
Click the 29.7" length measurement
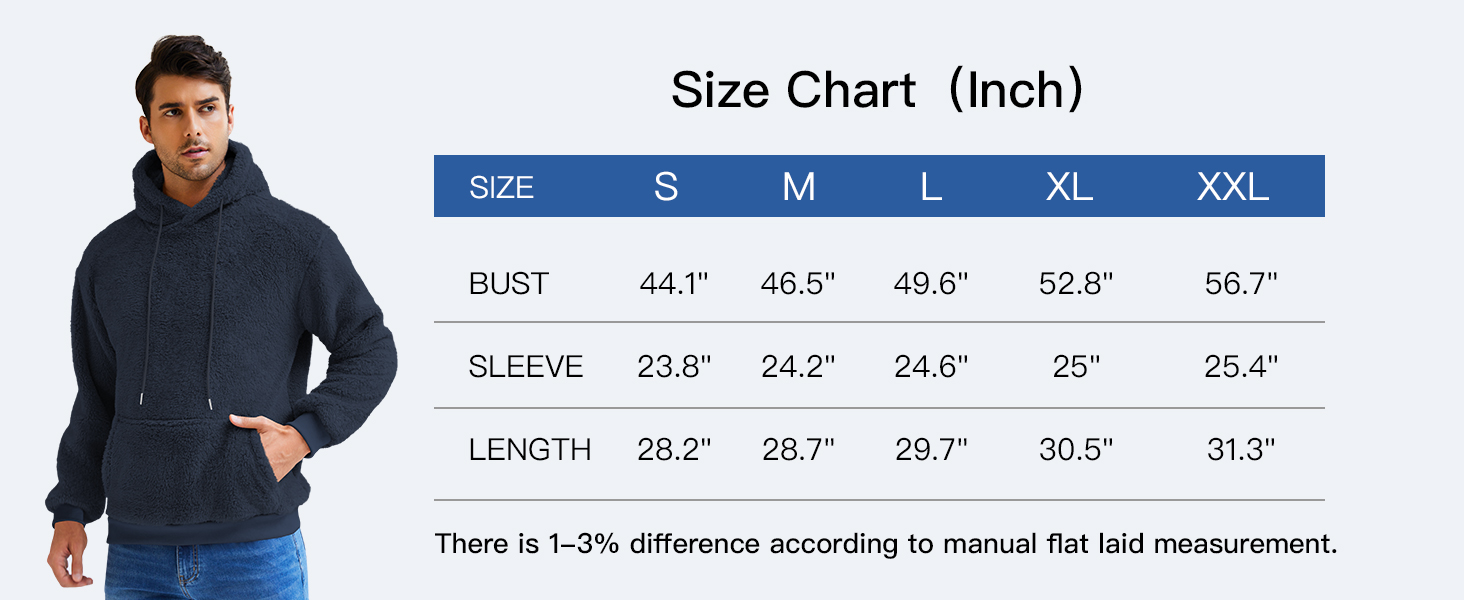pos(931,450)
